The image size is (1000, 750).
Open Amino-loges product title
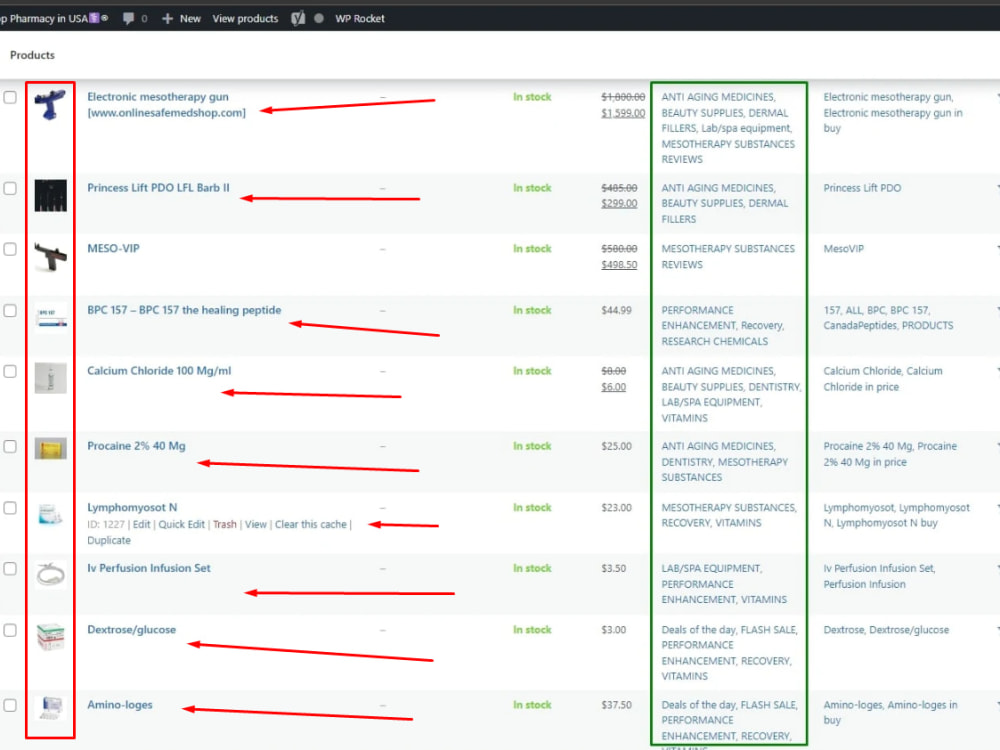click(120, 705)
